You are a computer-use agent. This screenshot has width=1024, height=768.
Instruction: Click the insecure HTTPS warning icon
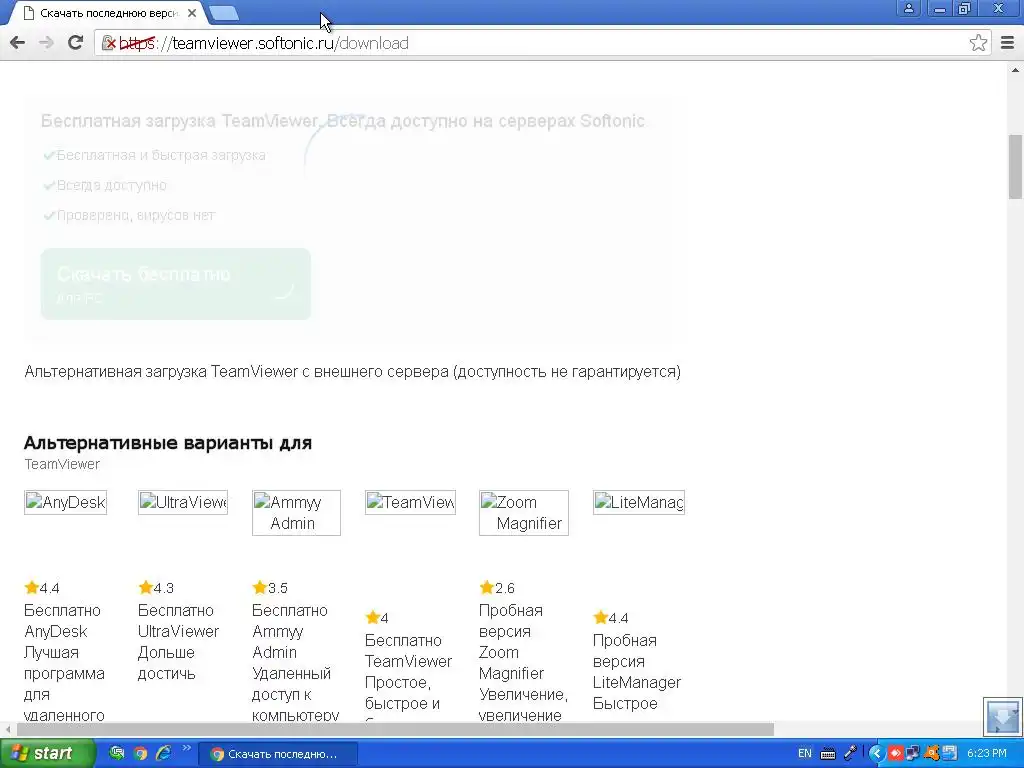click(x=109, y=43)
